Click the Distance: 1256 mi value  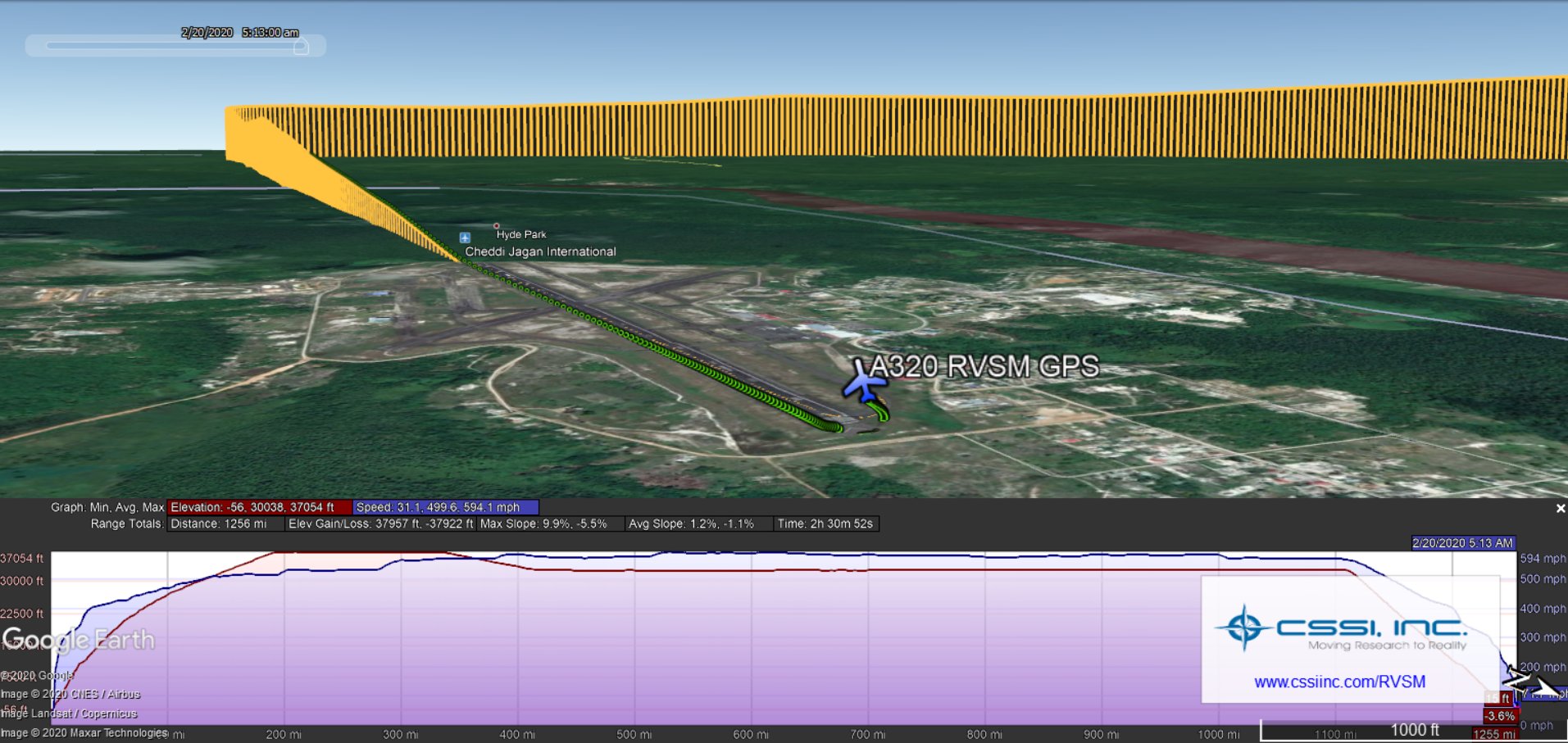(225, 523)
